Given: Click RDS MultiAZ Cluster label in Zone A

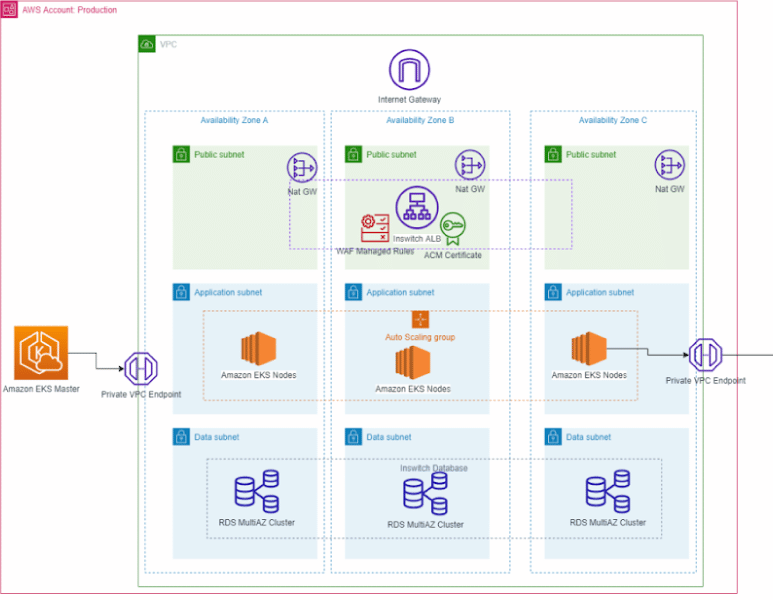Looking at the screenshot, I should click(257, 523).
